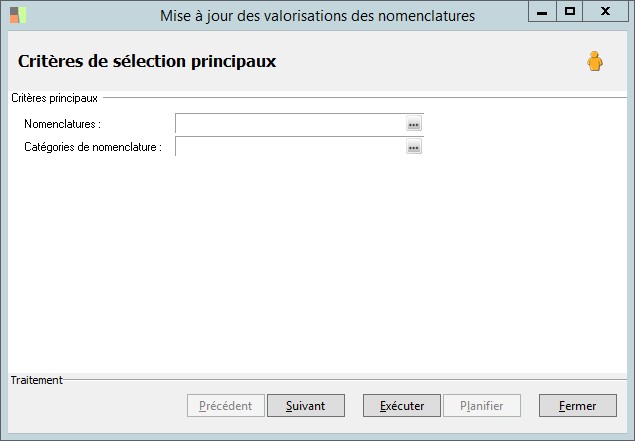Minimize the valorisations window
This screenshot has width=635, height=441.
click(541, 12)
